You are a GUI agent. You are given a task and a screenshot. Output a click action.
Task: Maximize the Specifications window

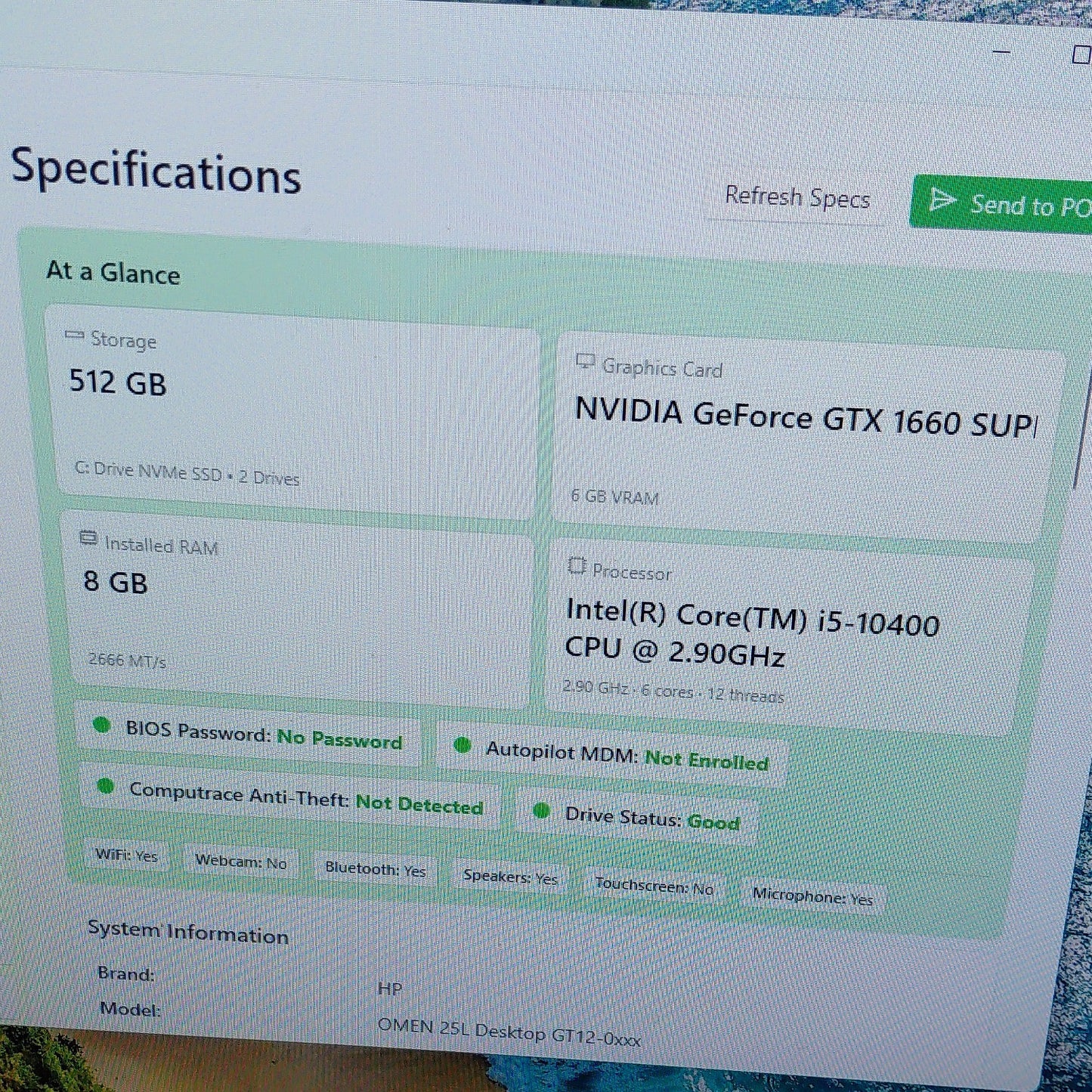point(1082,54)
